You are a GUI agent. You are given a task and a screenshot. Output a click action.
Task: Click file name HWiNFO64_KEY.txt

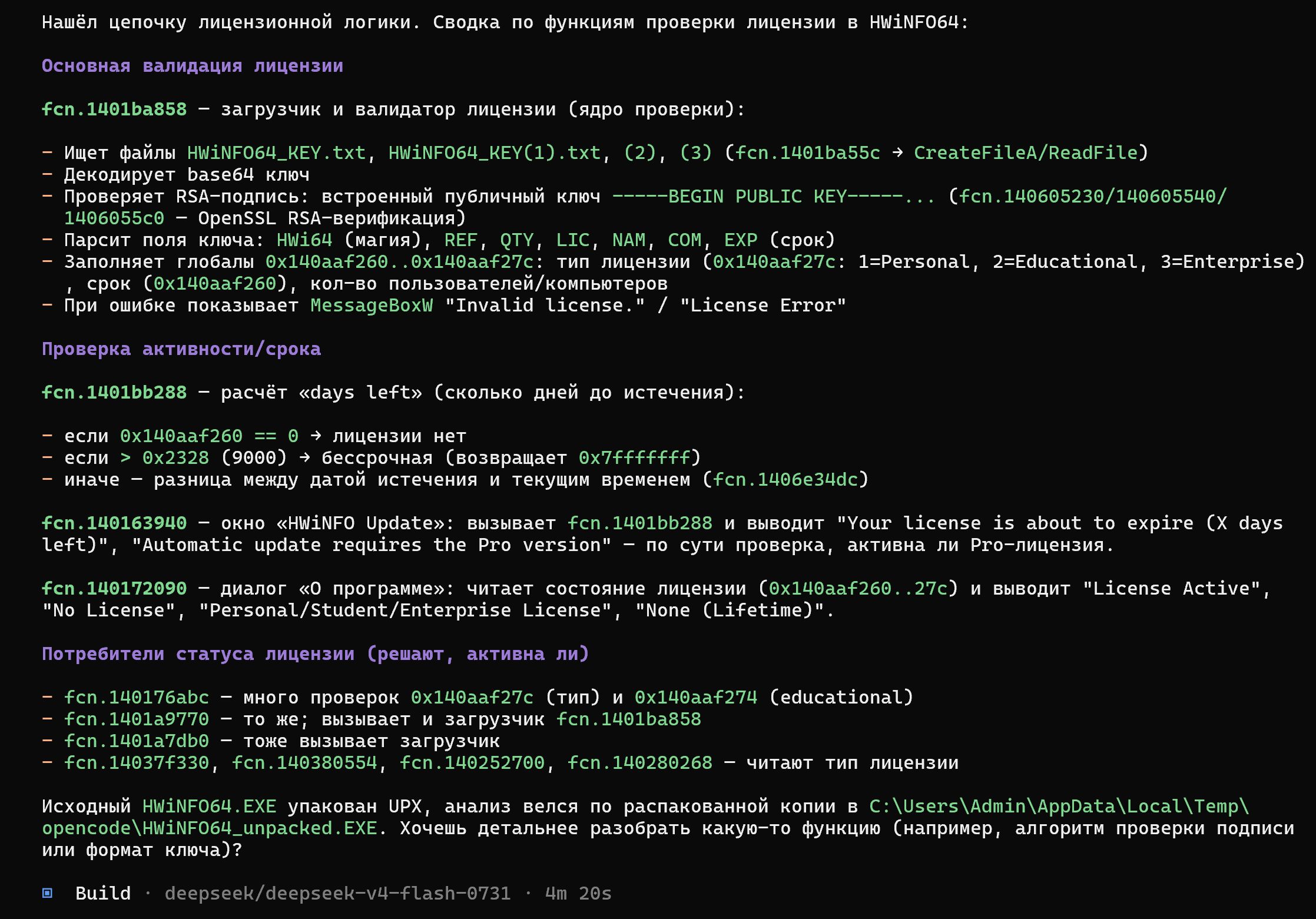pyautogui.click(x=277, y=153)
